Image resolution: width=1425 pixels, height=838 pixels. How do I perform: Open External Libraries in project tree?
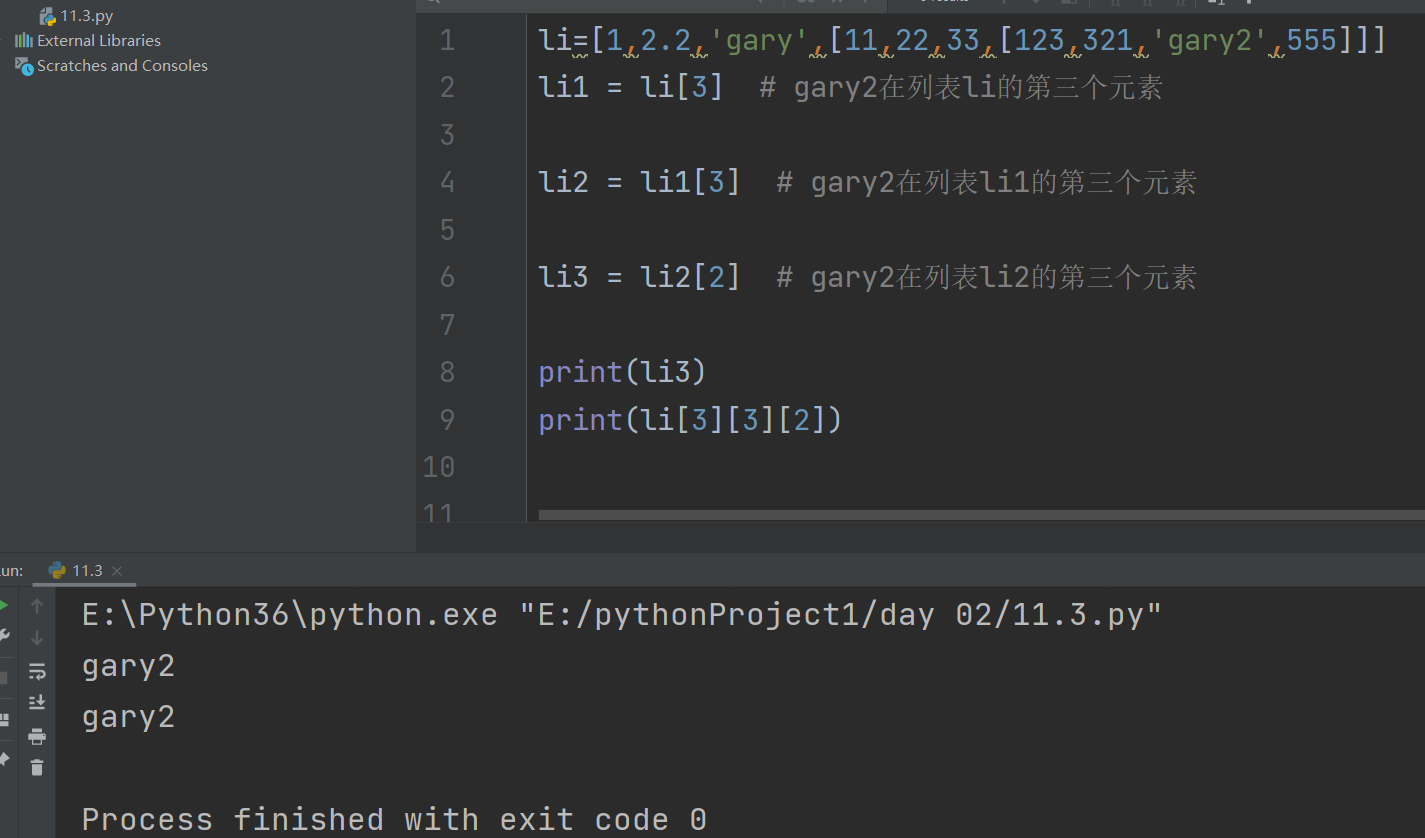(98, 41)
